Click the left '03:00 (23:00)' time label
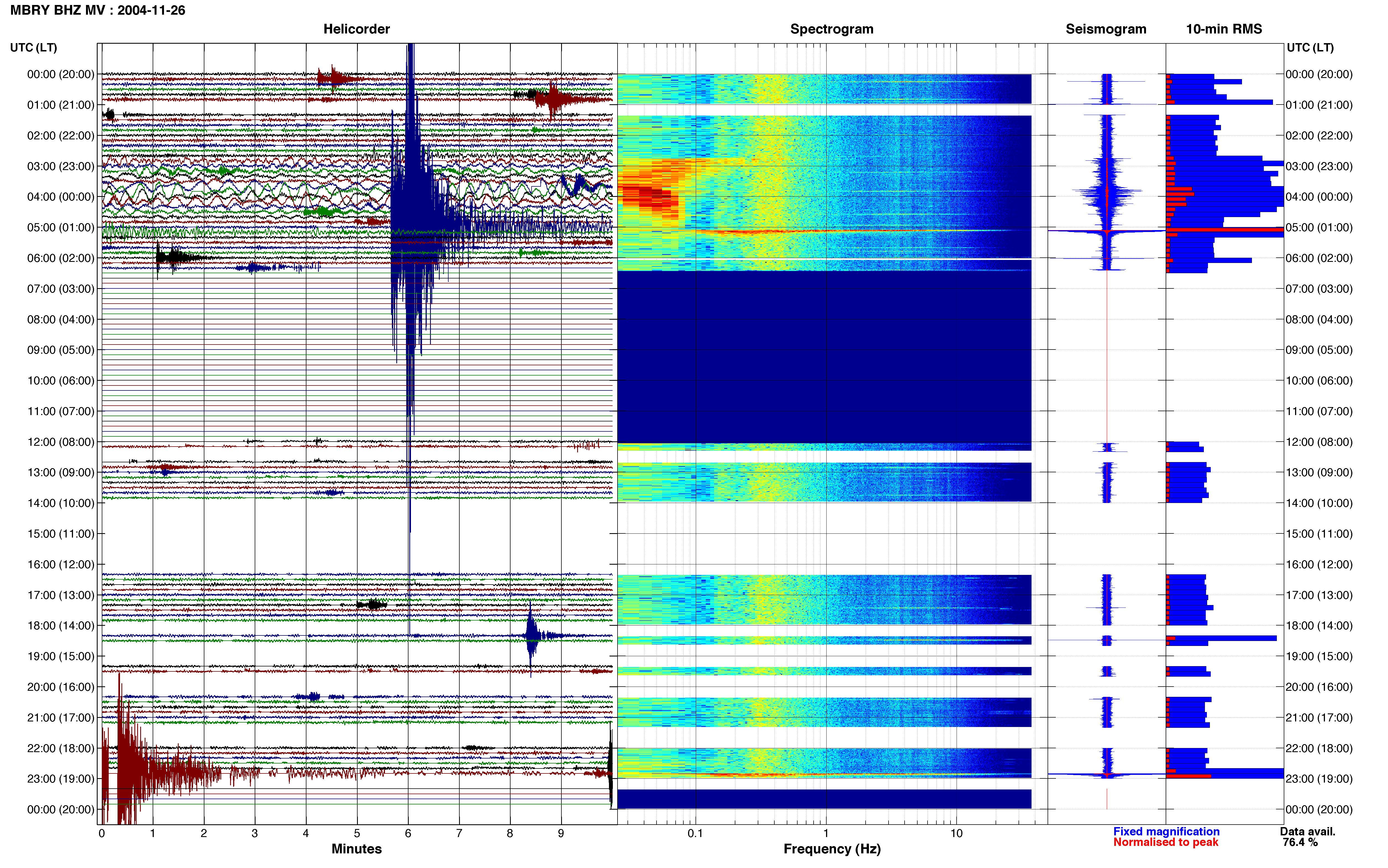Viewport: 1388px width, 868px height. [x=61, y=166]
